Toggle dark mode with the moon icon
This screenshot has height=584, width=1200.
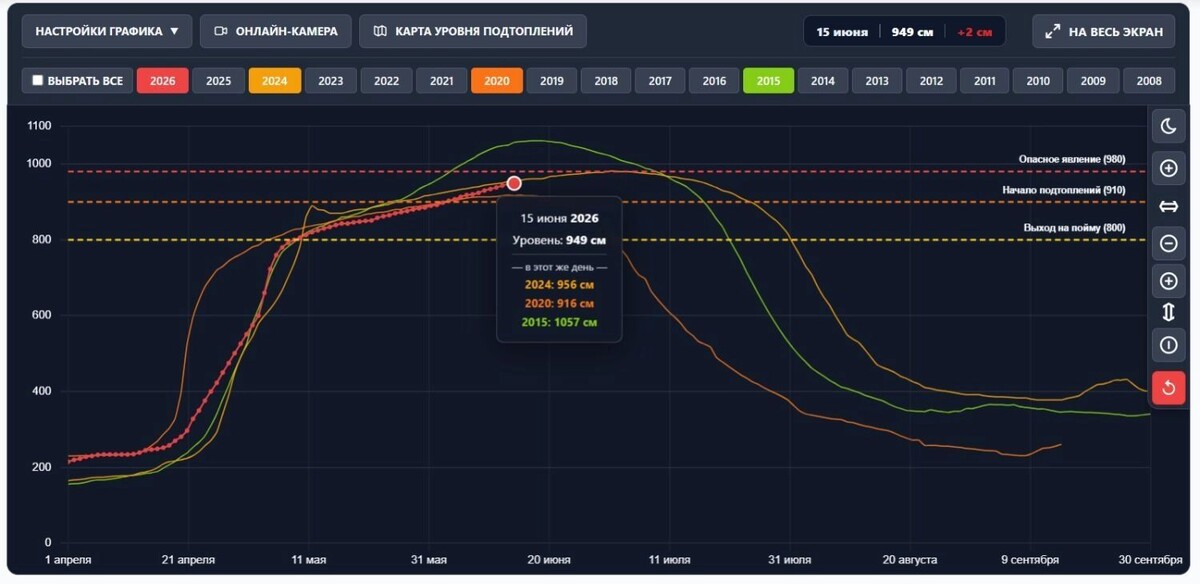click(x=1168, y=126)
